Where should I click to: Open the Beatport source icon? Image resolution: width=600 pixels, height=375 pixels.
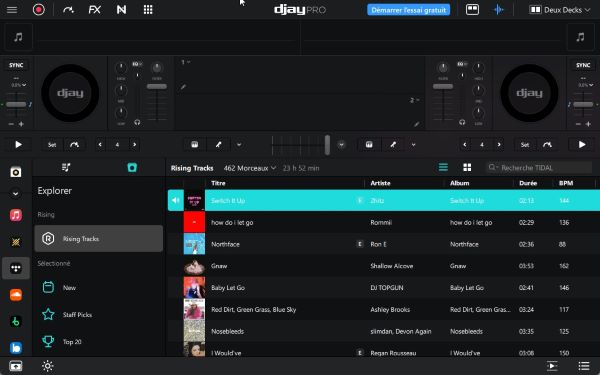(x=16, y=321)
